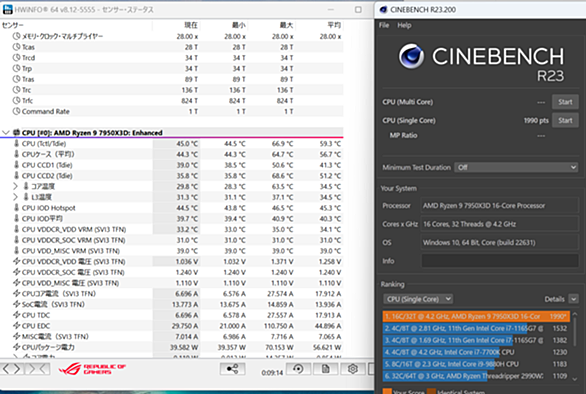586x394 pixels.
Task: Click the clock icon beside Tcas
Action: pyautogui.click(x=16, y=47)
